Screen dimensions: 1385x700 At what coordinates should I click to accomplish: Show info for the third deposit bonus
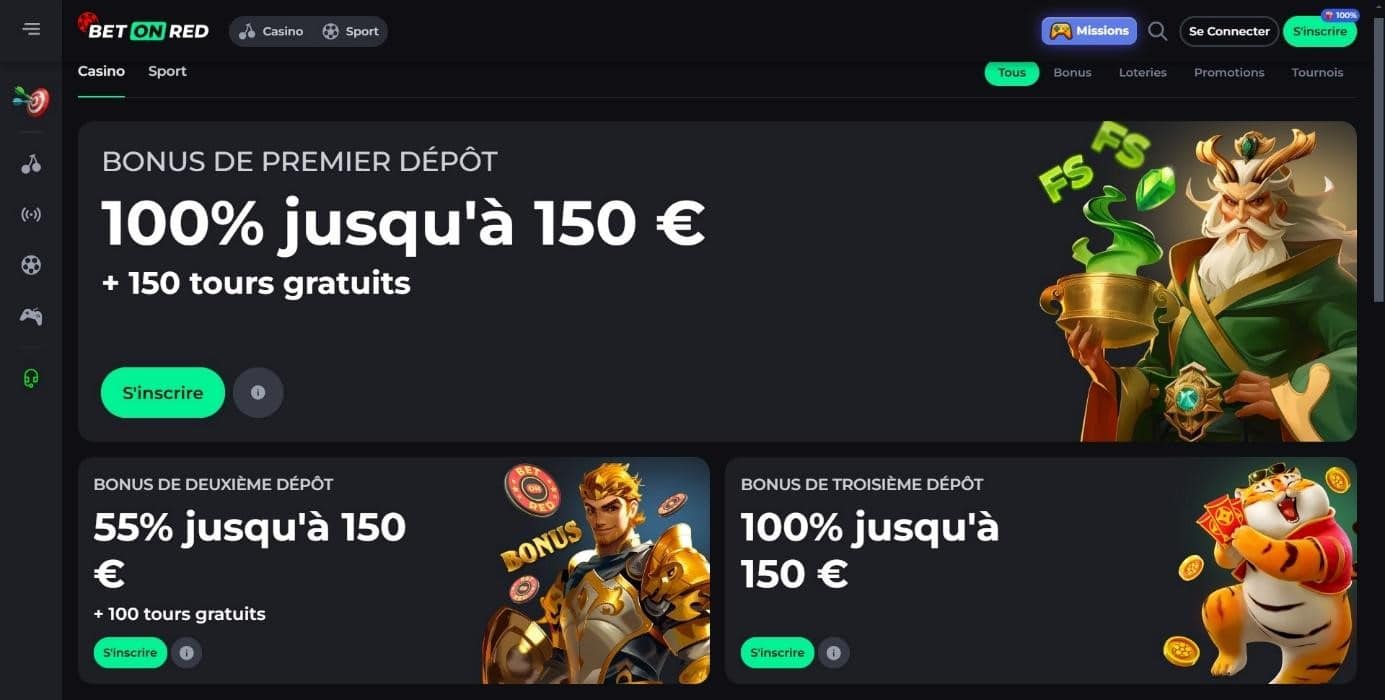[833, 653]
